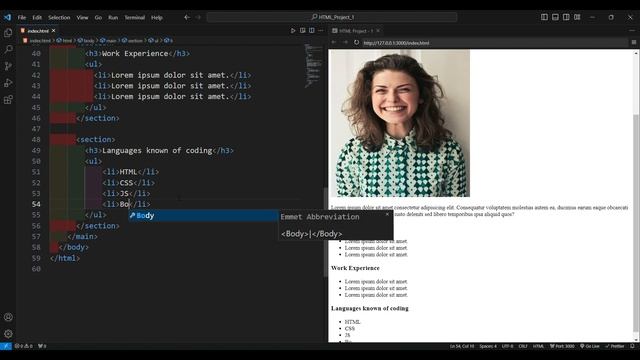Click the Run file play icon

tap(293, 31)
